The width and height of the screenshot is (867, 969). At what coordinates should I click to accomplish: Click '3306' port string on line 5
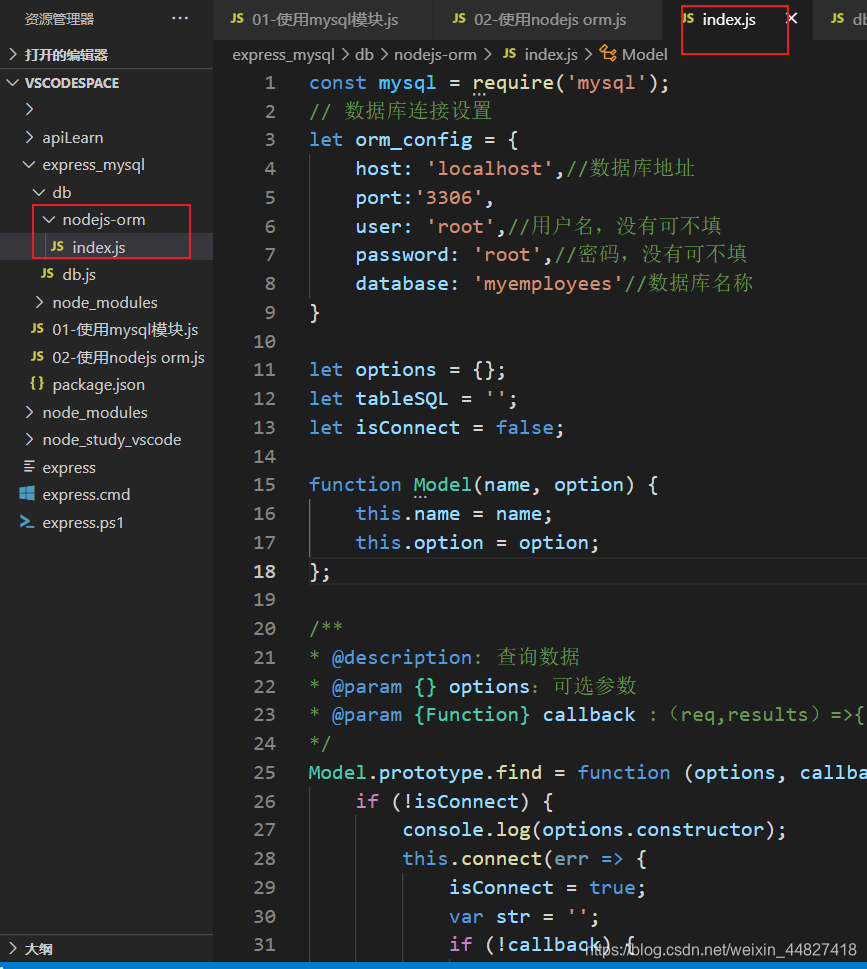point(449,198)
